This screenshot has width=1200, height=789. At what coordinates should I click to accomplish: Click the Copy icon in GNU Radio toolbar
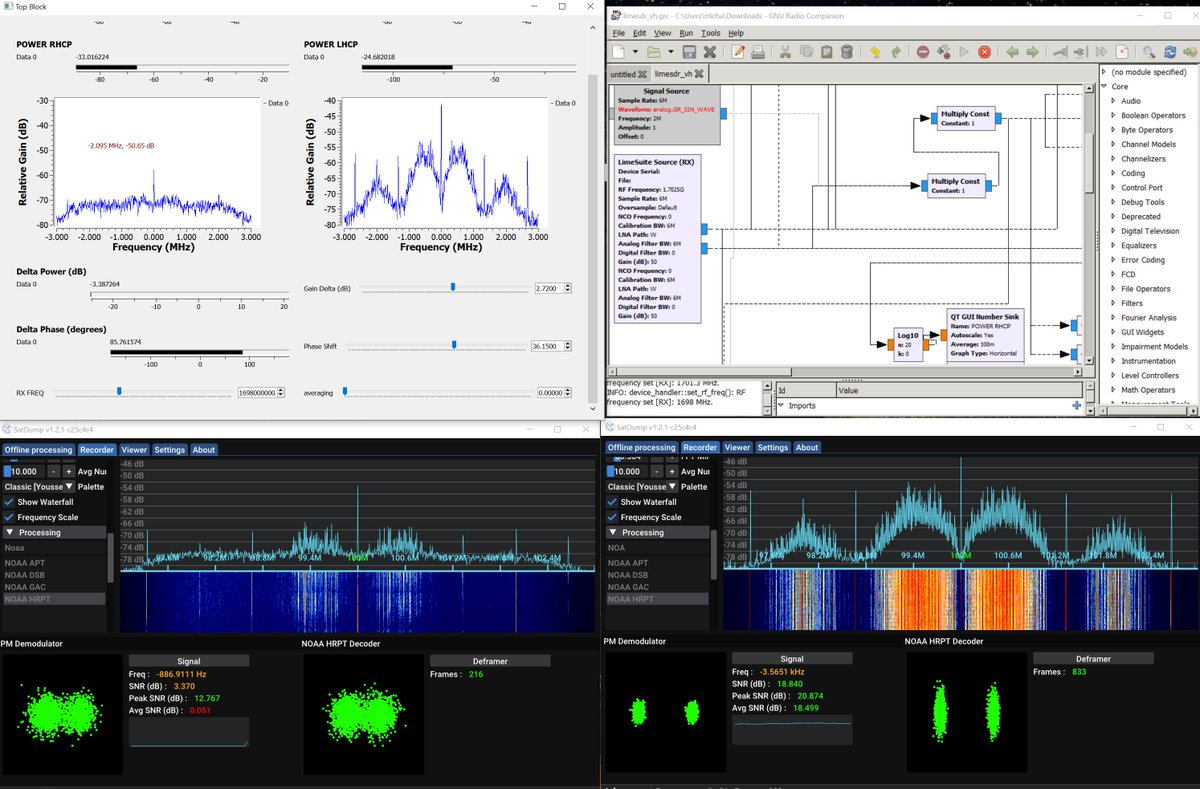[x=806, y=51]
